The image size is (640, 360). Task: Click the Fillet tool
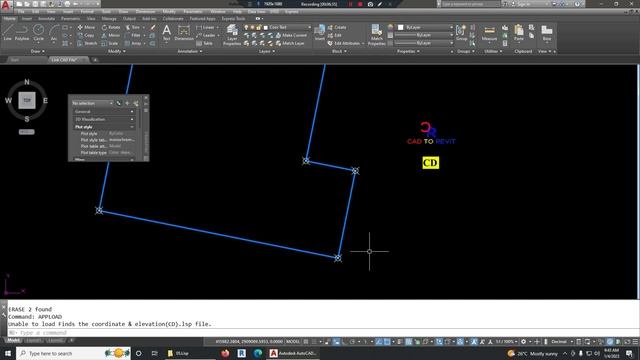click(133, 36)
